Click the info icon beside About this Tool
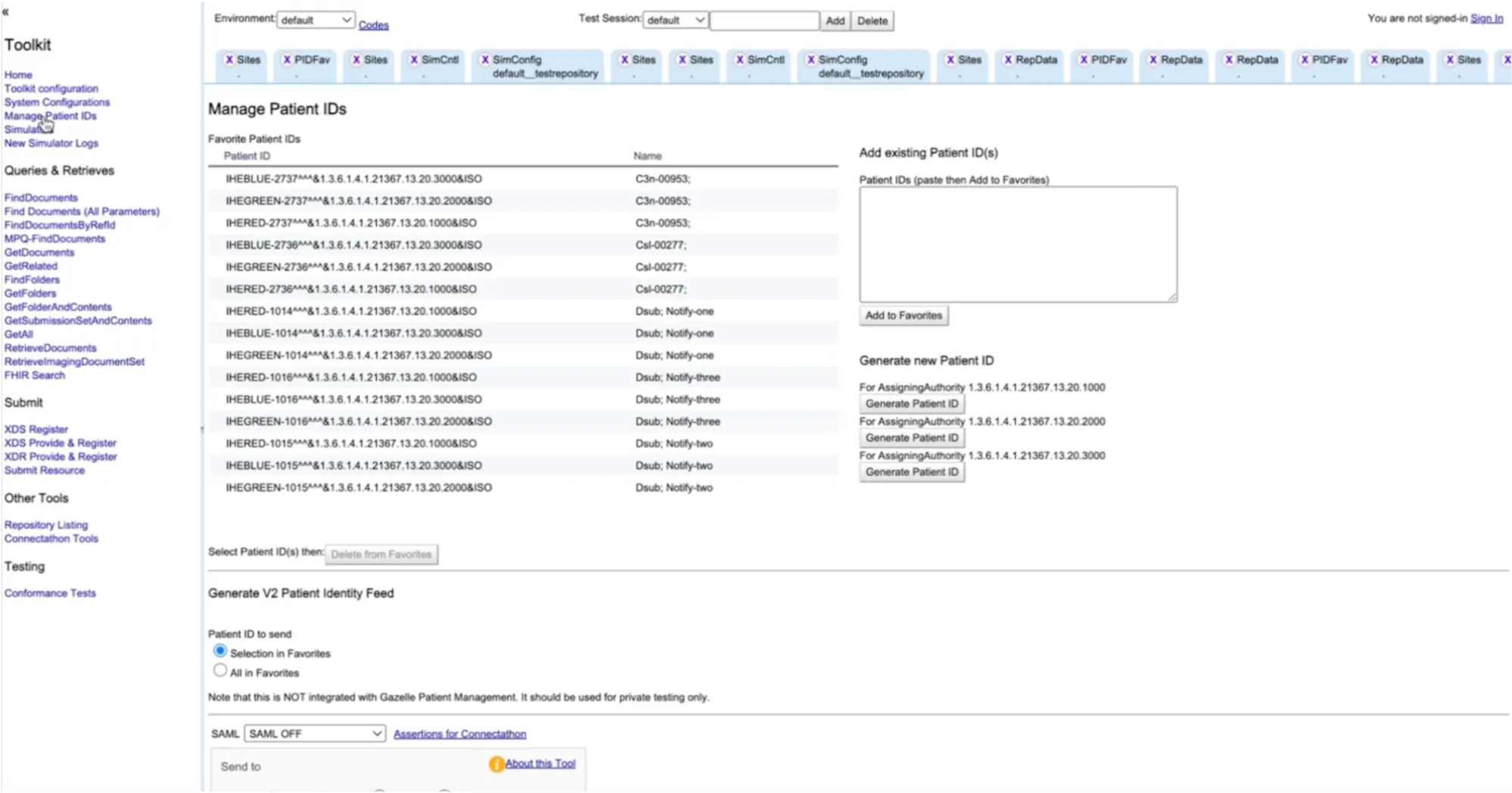Screen dimensions: 1512x793 tap(496, 764)
